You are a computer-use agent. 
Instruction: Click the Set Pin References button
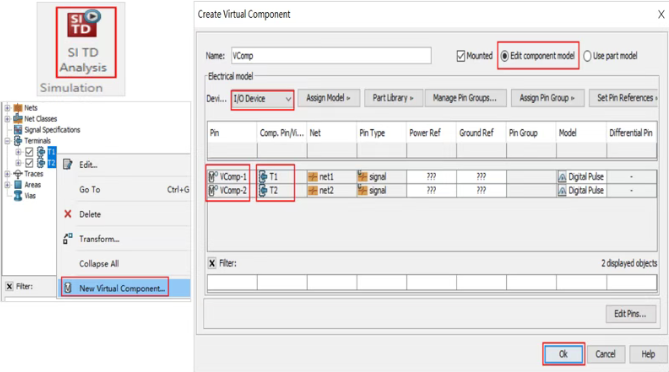click(624, 98)
